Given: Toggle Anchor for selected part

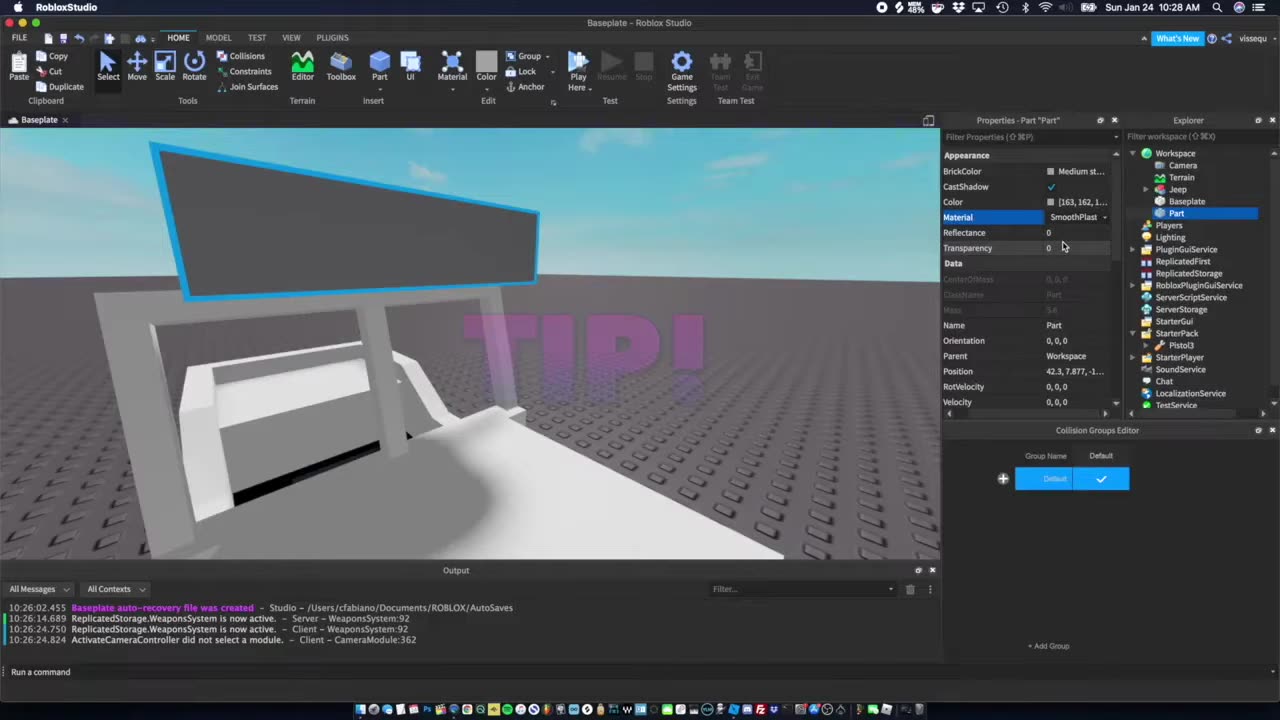Looking at the screenshot, I should click(525, 86).
